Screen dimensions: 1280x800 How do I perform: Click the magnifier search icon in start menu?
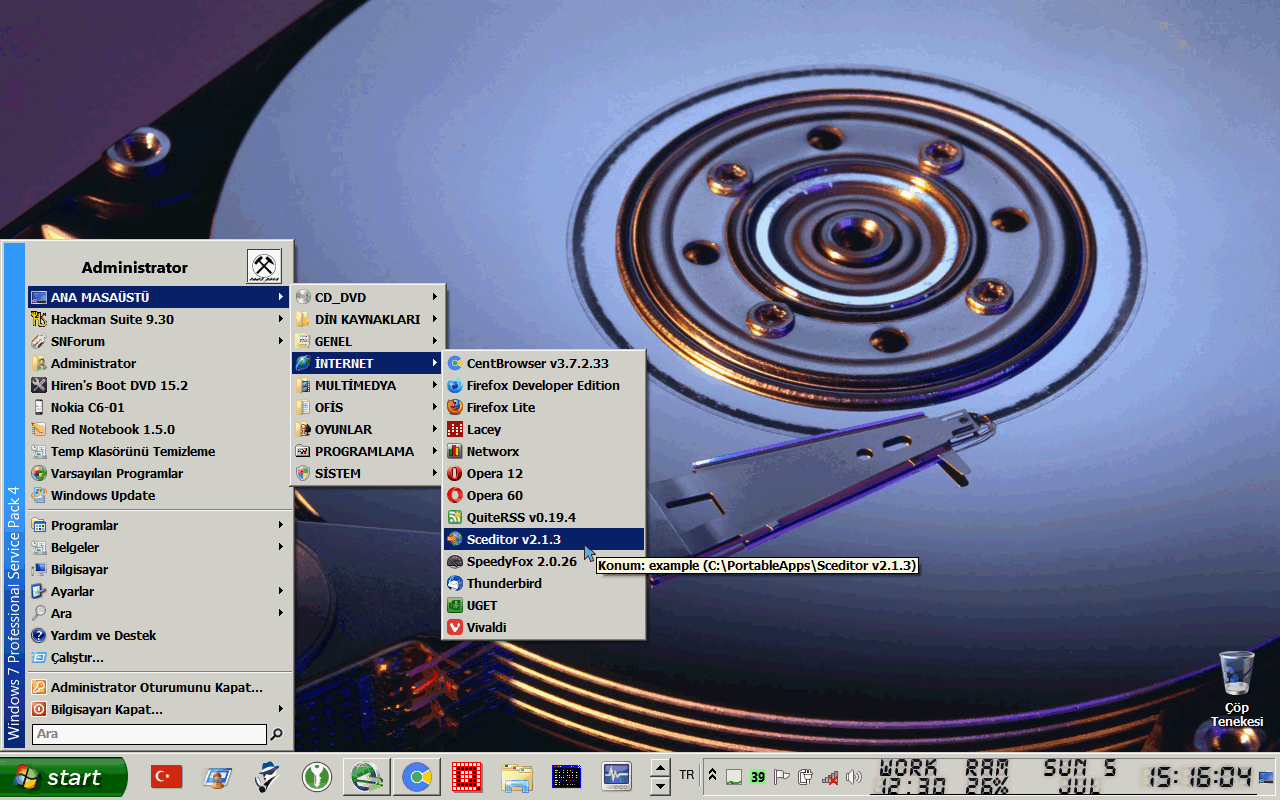point(277,734)
